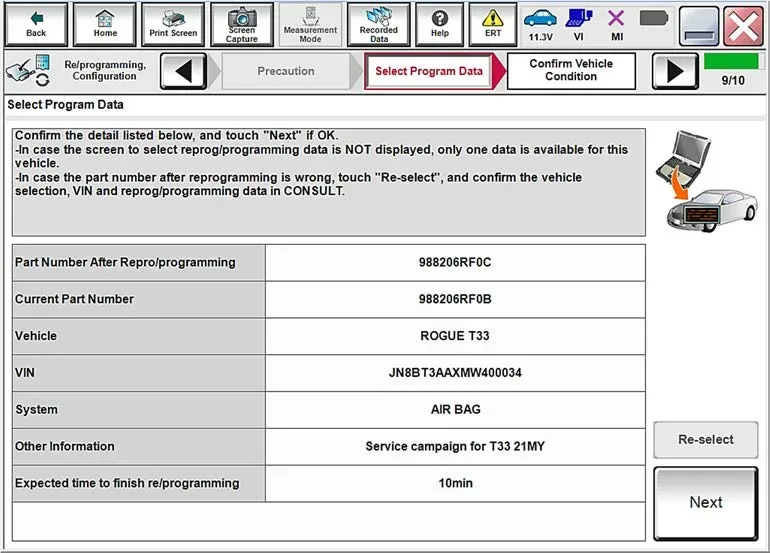Click Part Number After Repro/programming label
Viewport: 770px width, 553px height.
click(x=125, y=262)
